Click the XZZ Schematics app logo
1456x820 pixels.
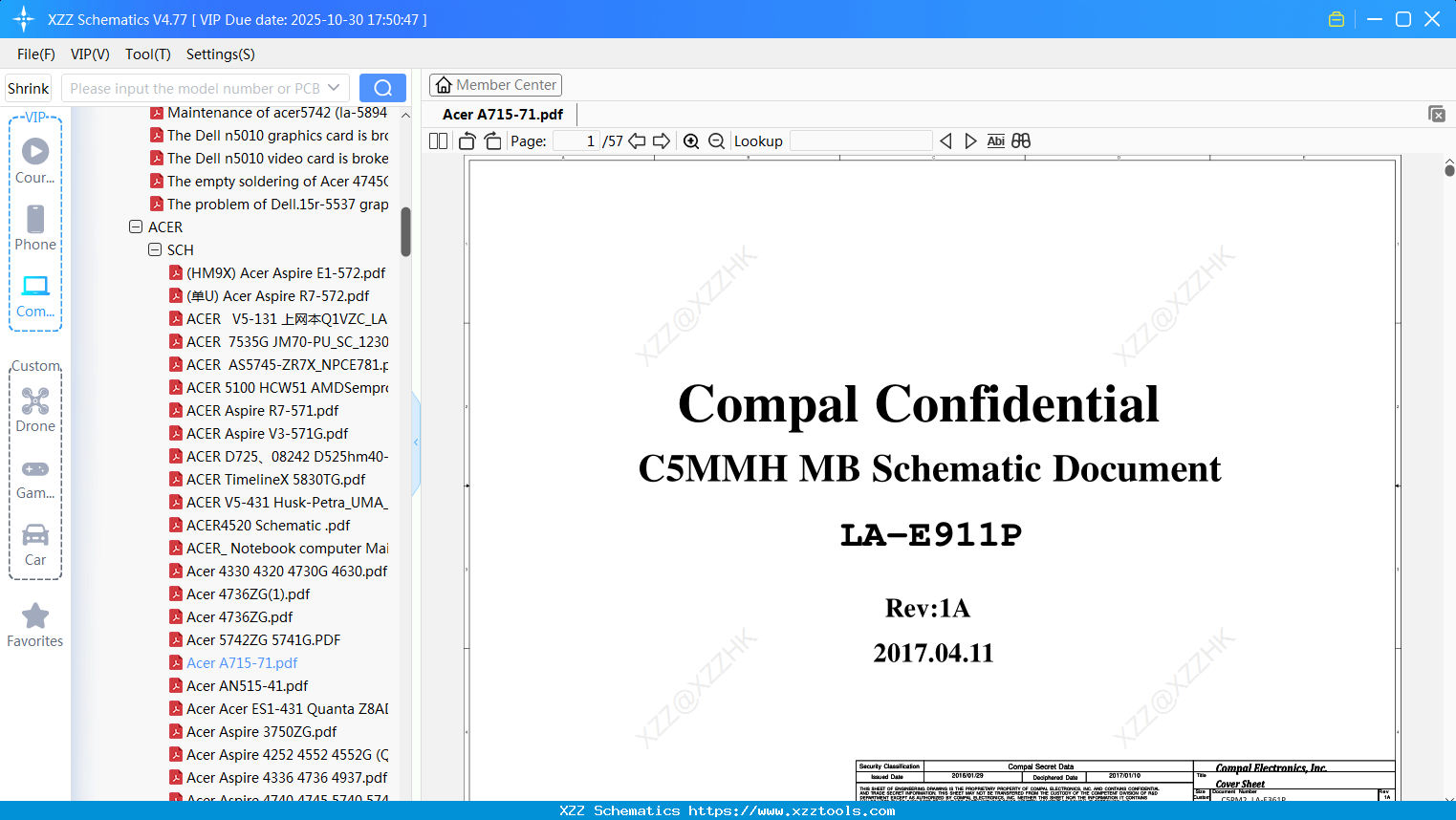(24, 19)
